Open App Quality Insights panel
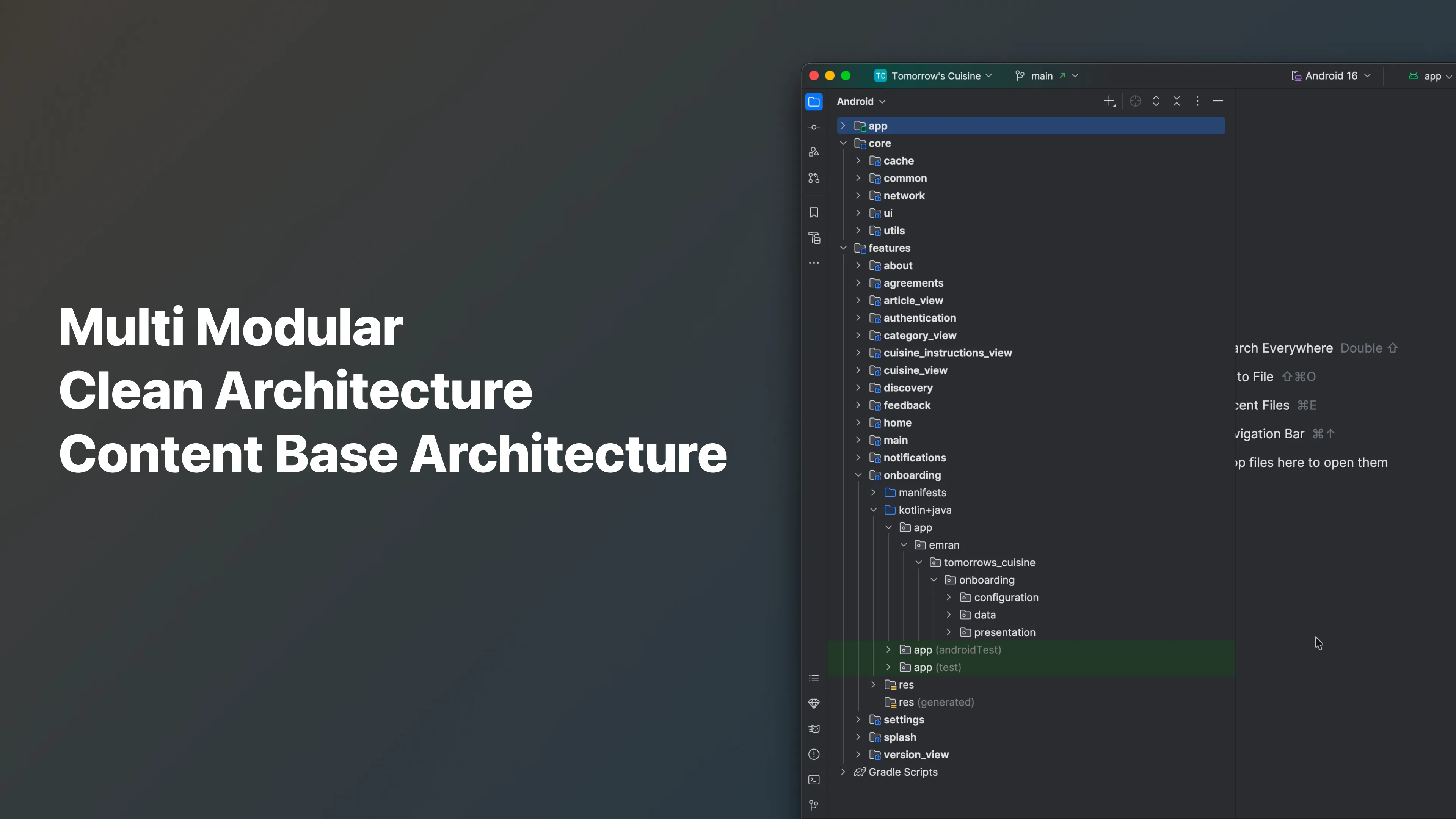Viewport: 1456px width, 819px height. click(814, 704)
